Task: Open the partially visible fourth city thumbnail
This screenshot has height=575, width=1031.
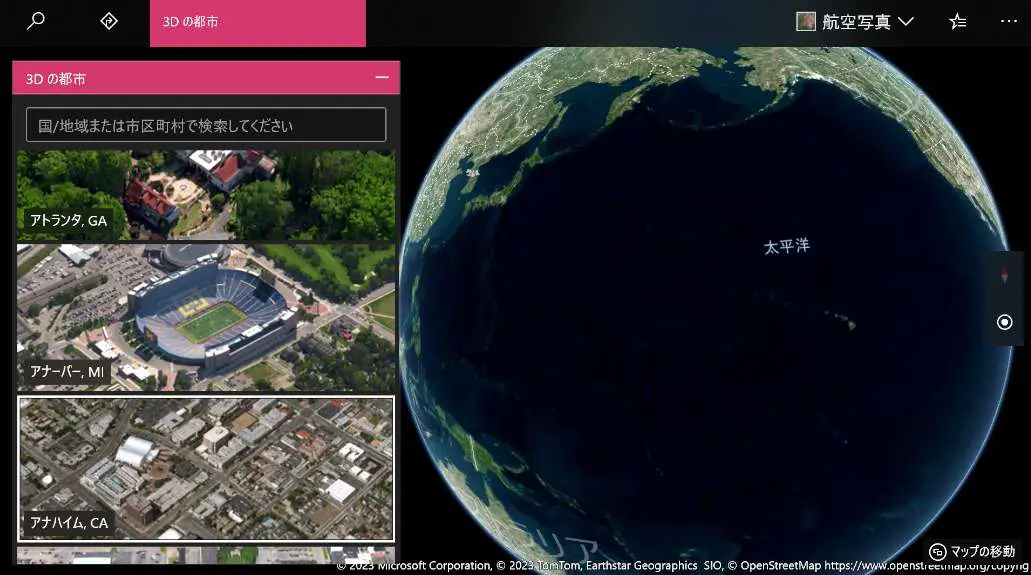Action: pyautogui.click(x=206, y=555)
